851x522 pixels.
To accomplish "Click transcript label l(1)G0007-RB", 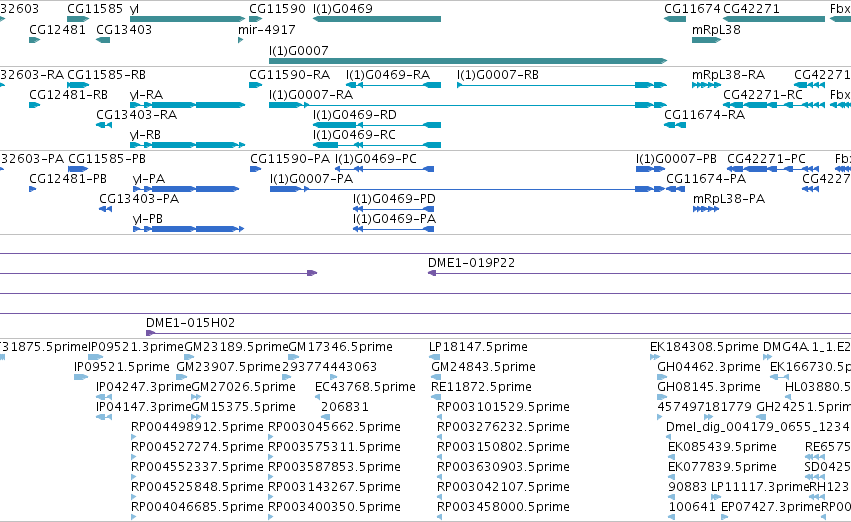I will pos(498,74).
